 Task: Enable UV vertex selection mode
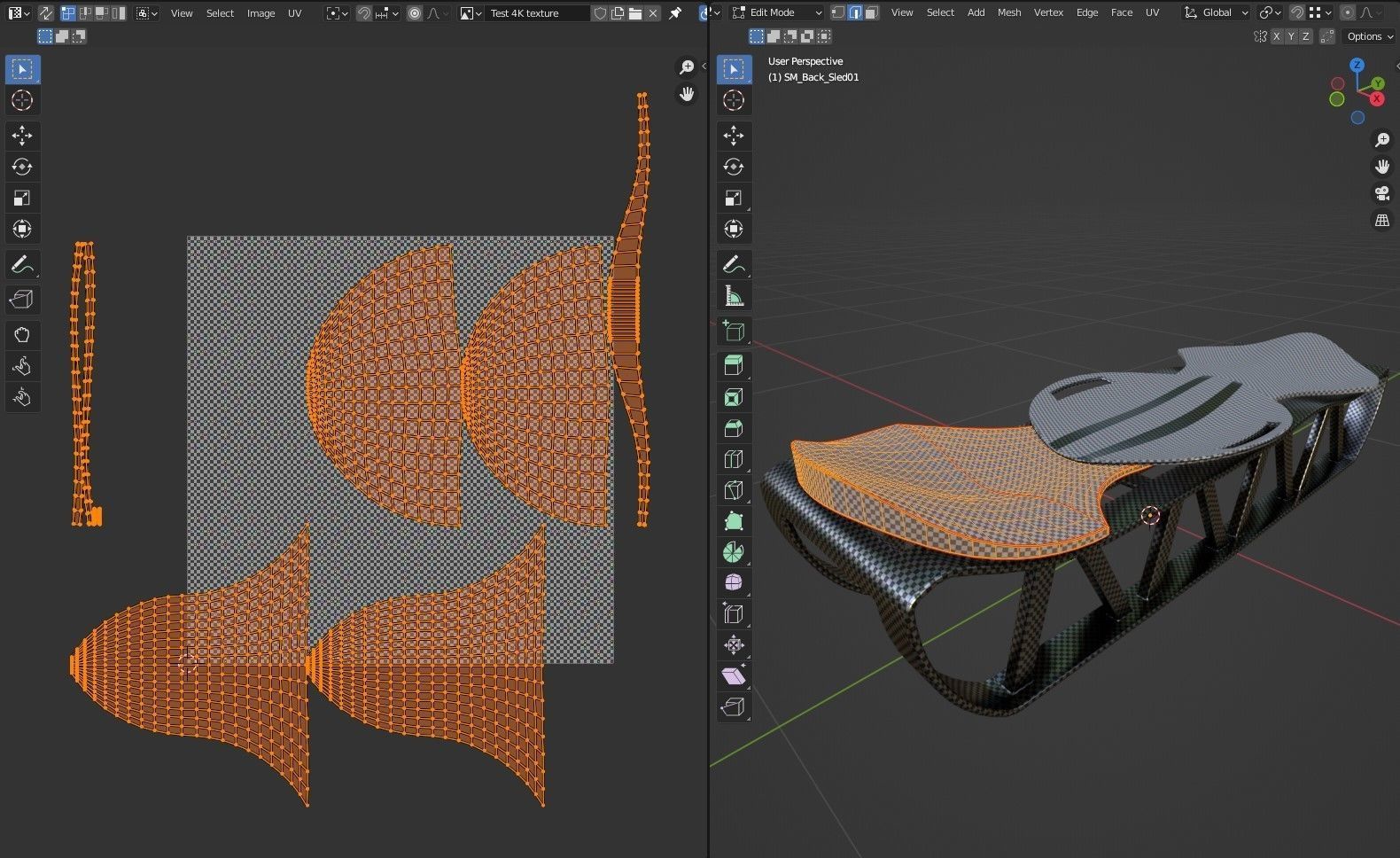(67, 13)
